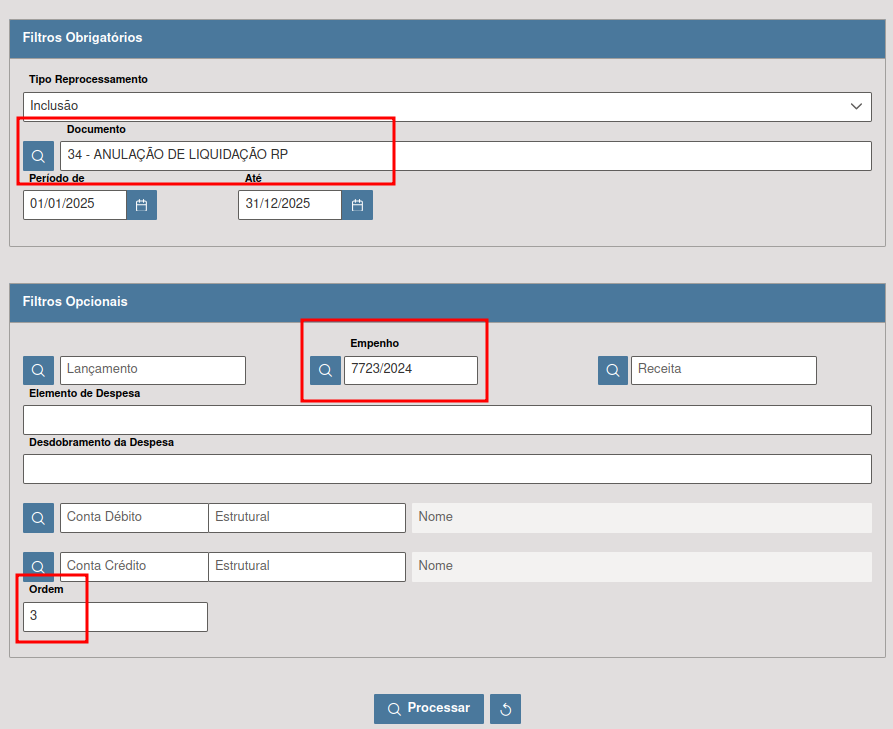Image resolution: width=893 pixels, height=729 pixels.
Task: Open the Até date calendar picker
Action: [x=357, y=205]
